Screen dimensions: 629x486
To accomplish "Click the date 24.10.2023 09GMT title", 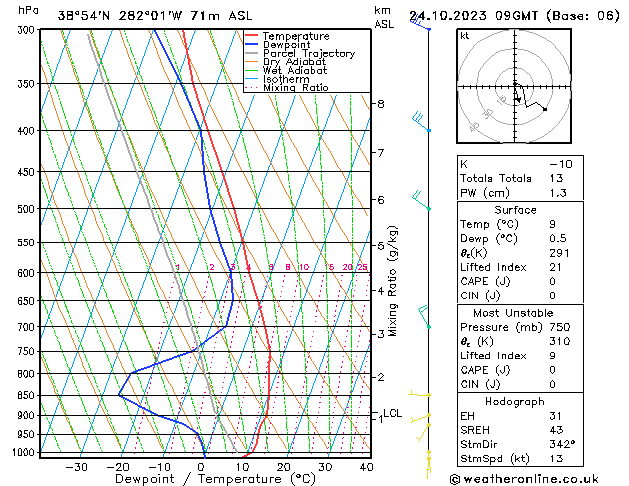I will click(x=473, y=16).
